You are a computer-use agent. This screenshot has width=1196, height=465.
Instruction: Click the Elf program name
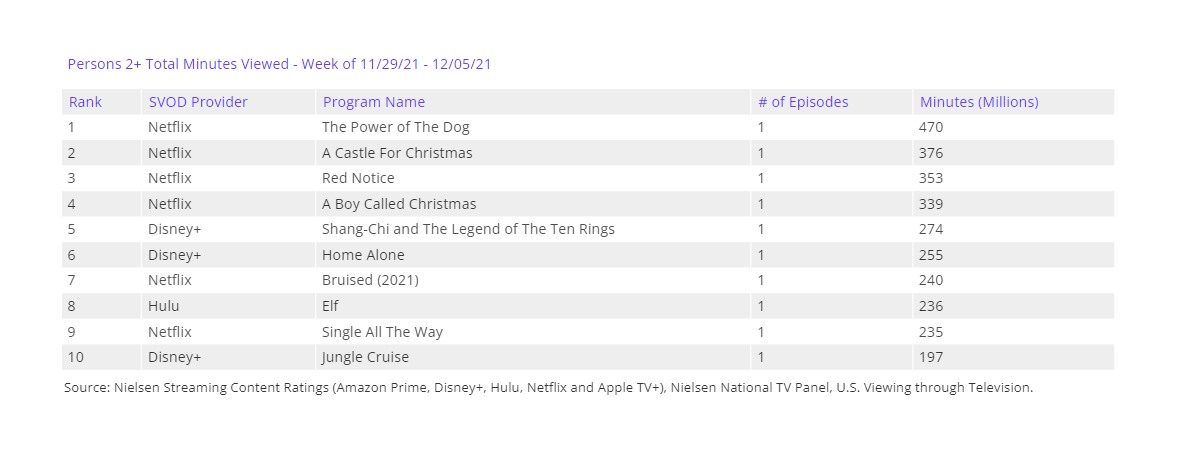331,306
